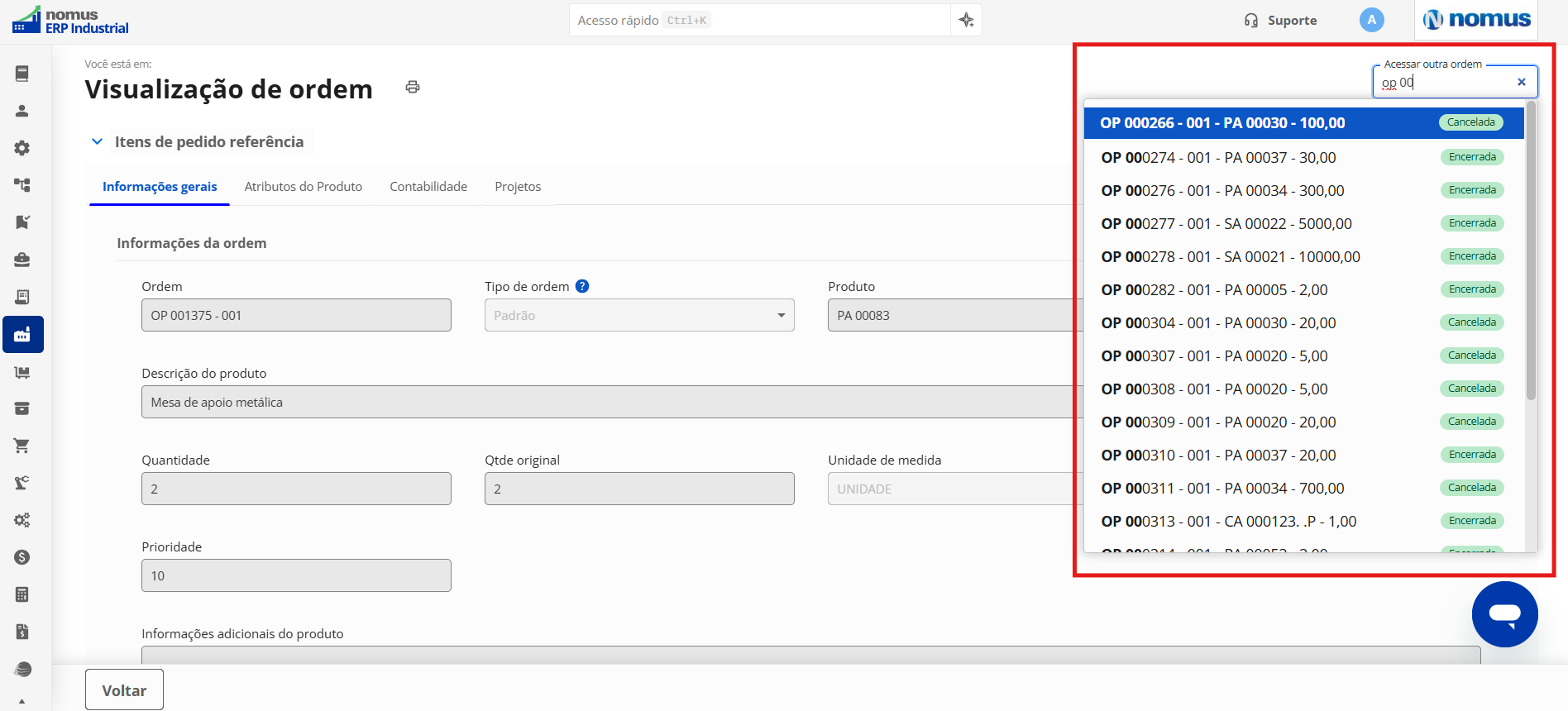Image resolution: width=1568 pixels, height=711 pixels.
Task: Click the Nomus ERP Industrial logo
Action: (71, 21)
